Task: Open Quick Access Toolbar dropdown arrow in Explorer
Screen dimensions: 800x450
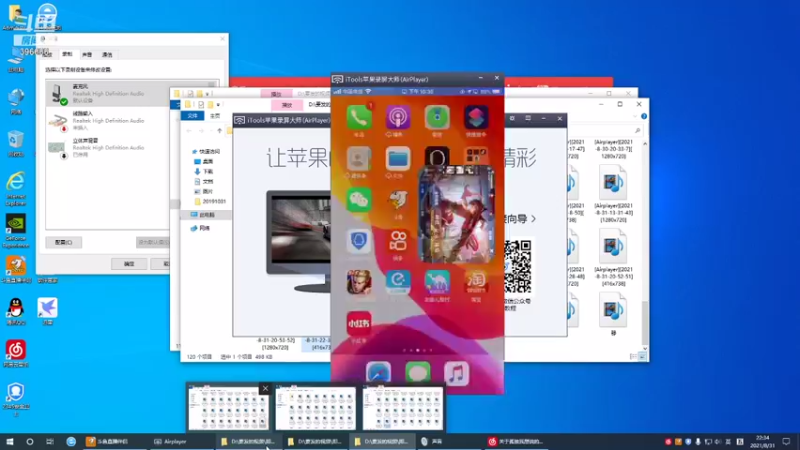Action: [x=218, y=105]
